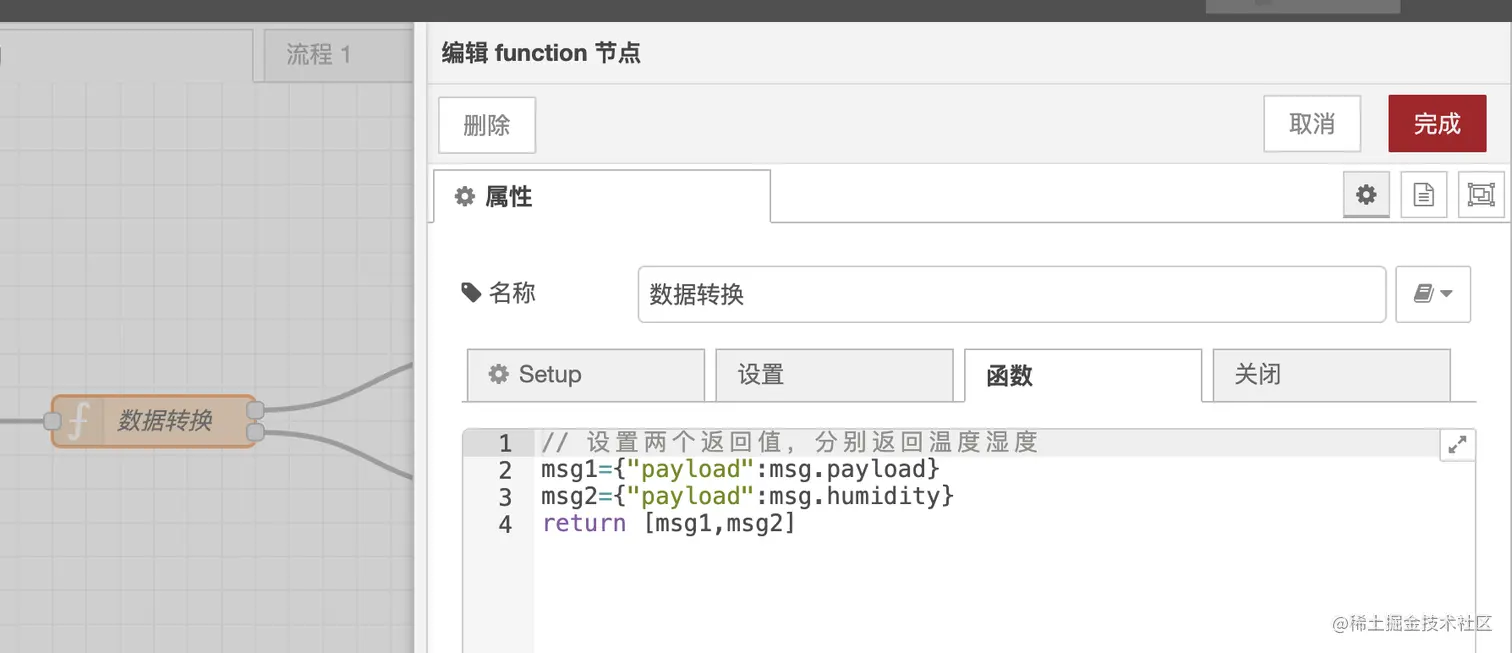This screenshot has height=653, width=1512.
Task: Open the 关闭 tab
Action: pyautogui.click(x=1330, y=375)
